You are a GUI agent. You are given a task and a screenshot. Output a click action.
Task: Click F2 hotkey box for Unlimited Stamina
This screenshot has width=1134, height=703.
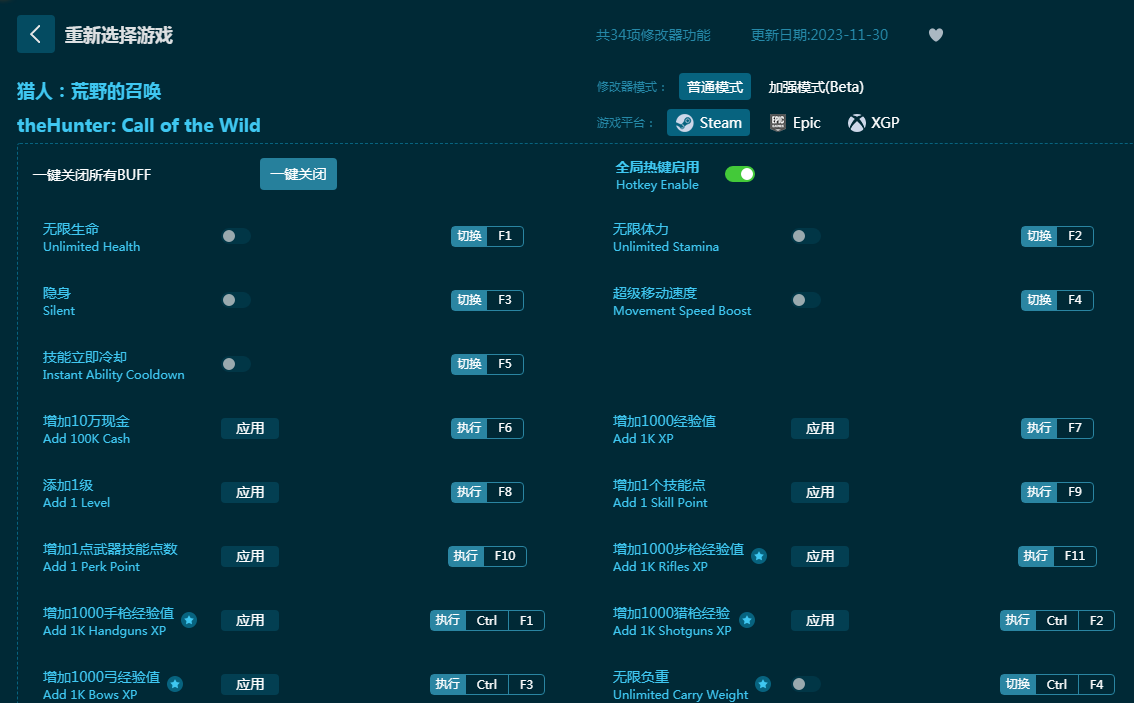[x=1075, y=237]
